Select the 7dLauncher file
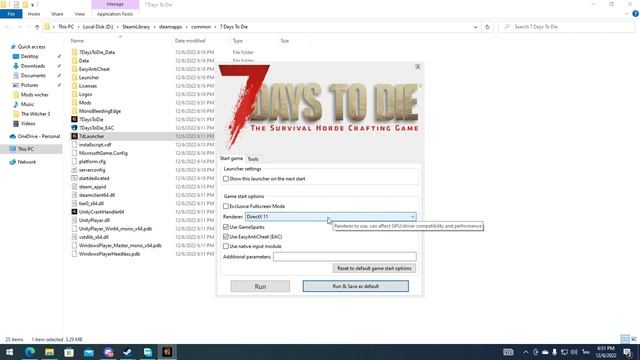This screenshot has width=640, height=360. tap(91, 136)
